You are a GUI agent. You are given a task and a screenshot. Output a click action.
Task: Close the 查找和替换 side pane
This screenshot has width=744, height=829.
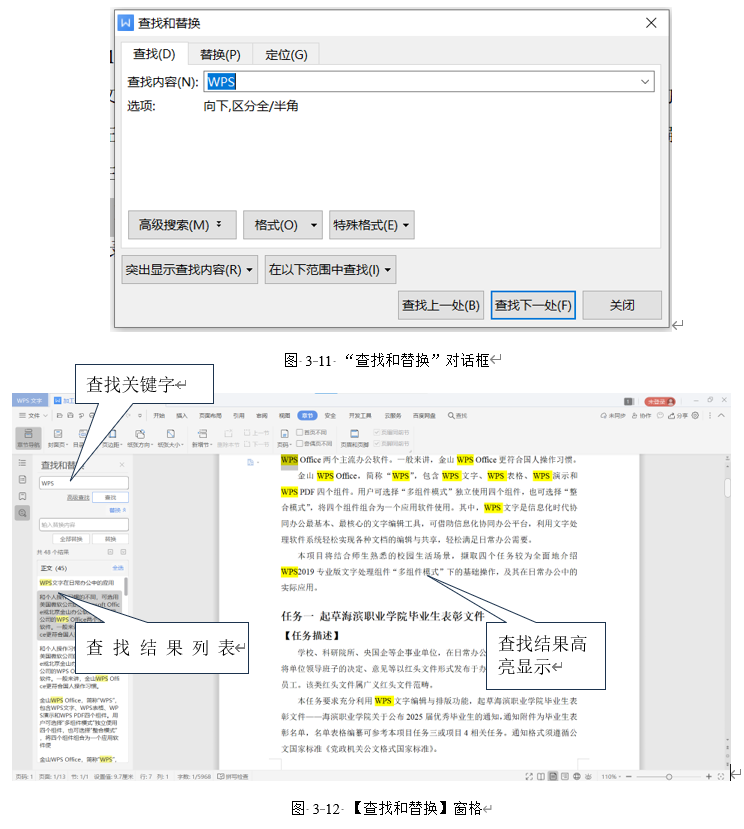tap(122, 465)
